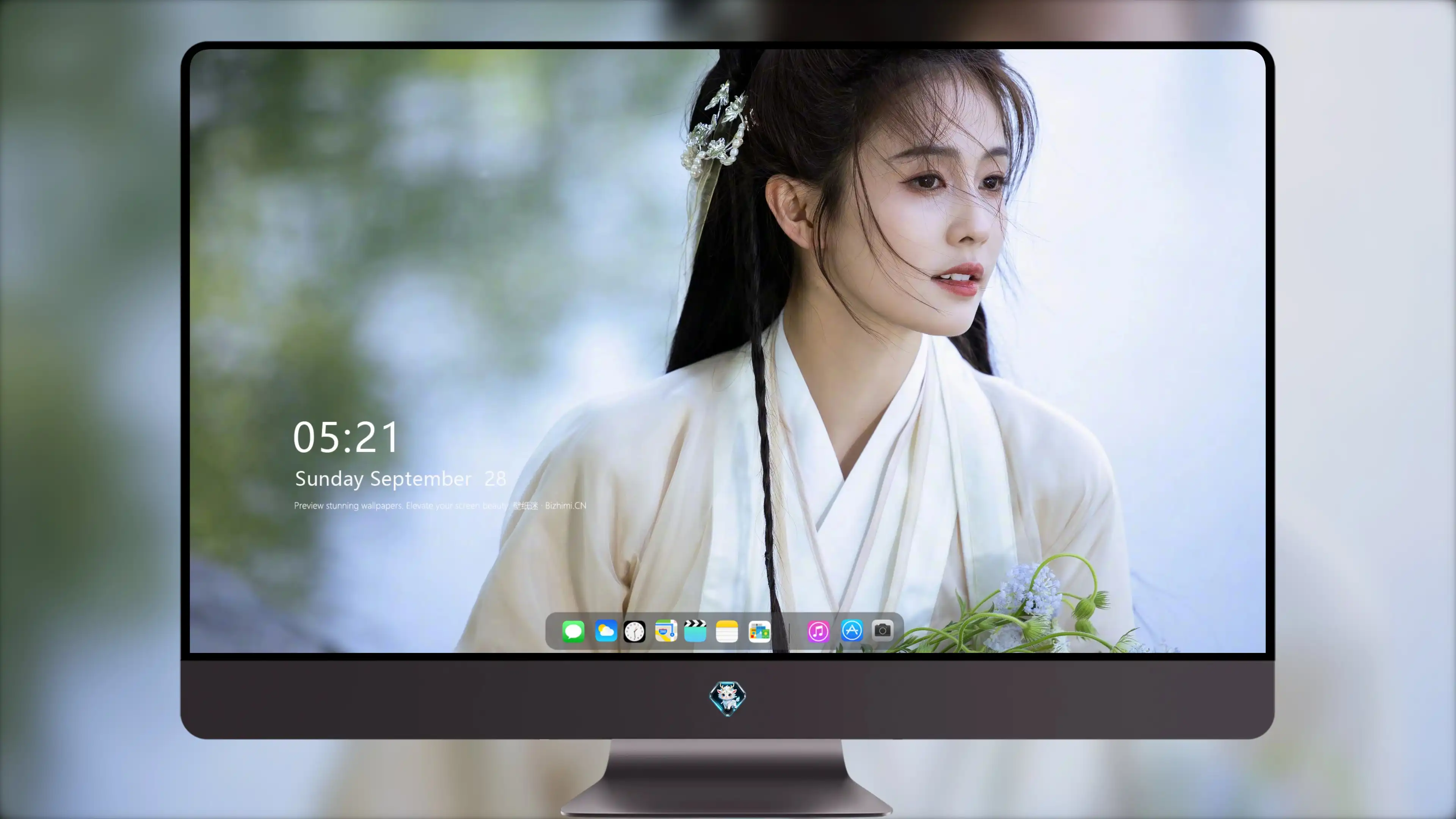This screenshot has height=819, width=1456.
Task: Open the Clock app in the dock
Action: (x=634, y=631)
